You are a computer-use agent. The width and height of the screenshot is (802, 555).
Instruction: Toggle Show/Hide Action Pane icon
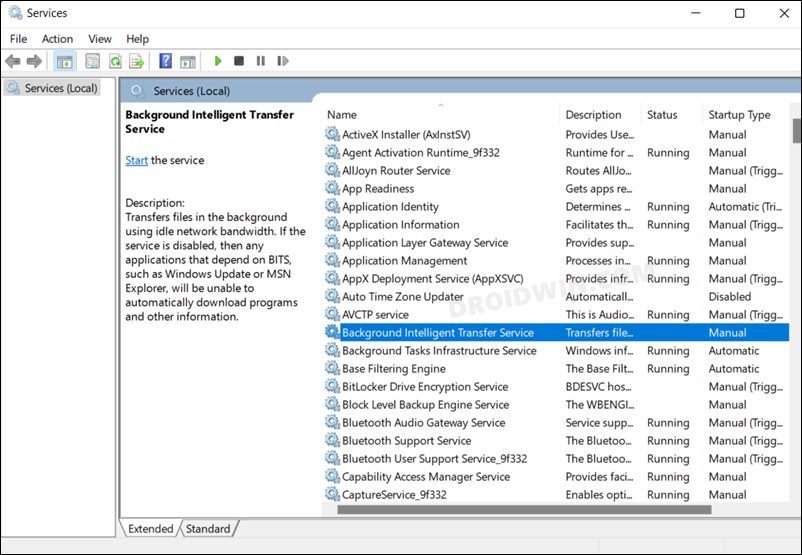(188, 61)
